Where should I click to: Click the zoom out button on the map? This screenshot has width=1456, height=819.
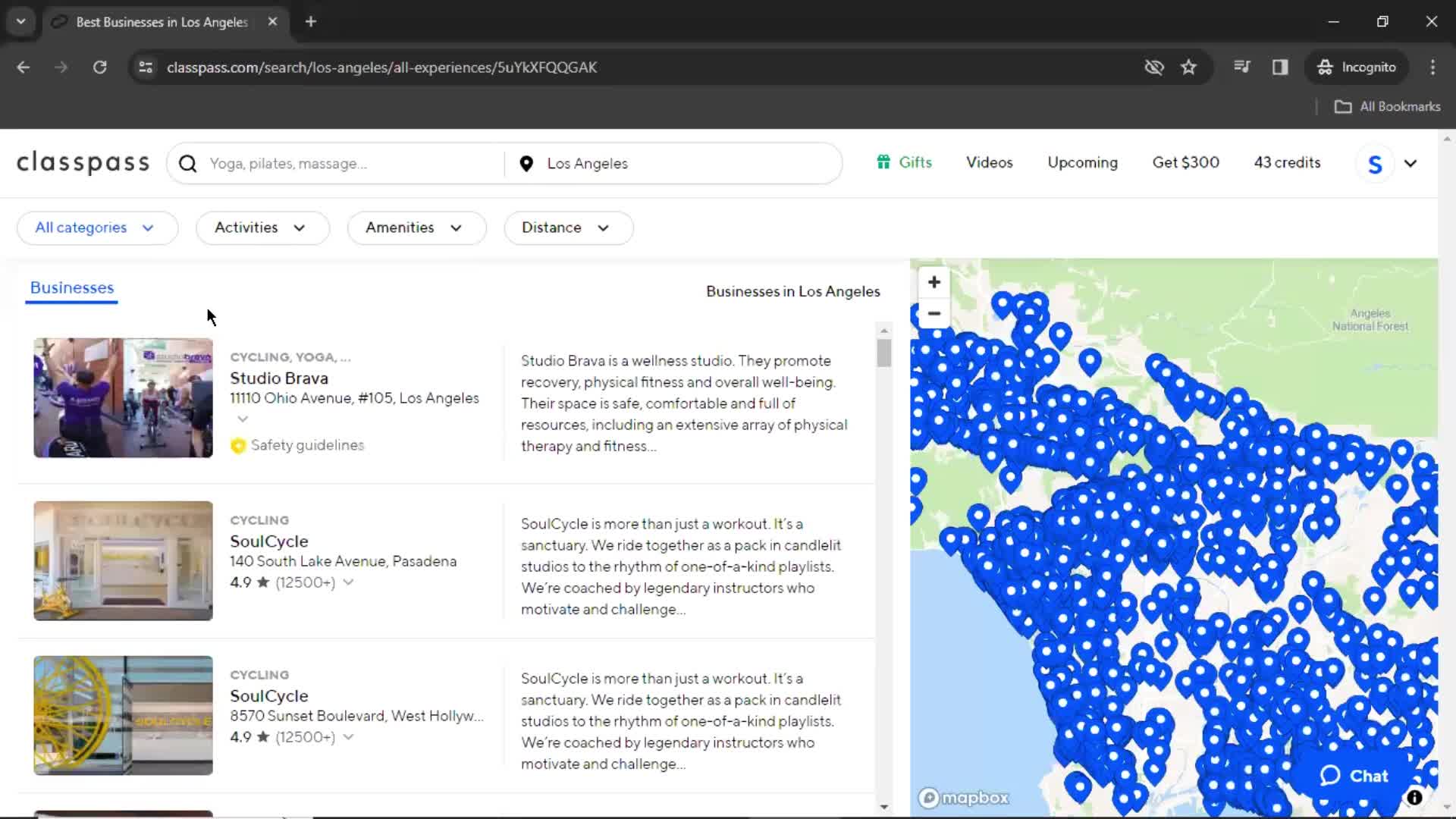tap(934, 314)
